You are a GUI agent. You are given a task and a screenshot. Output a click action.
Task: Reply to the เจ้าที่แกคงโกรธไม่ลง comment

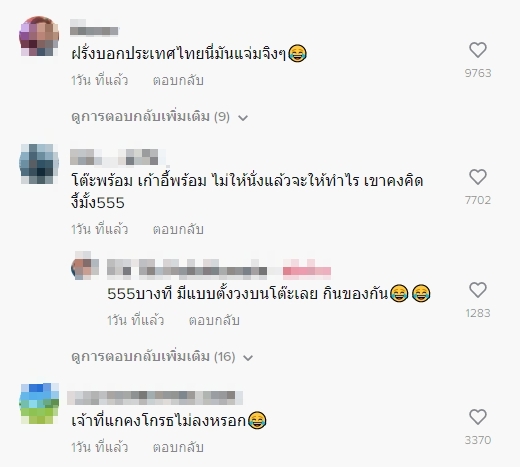[x=178, y=448]
